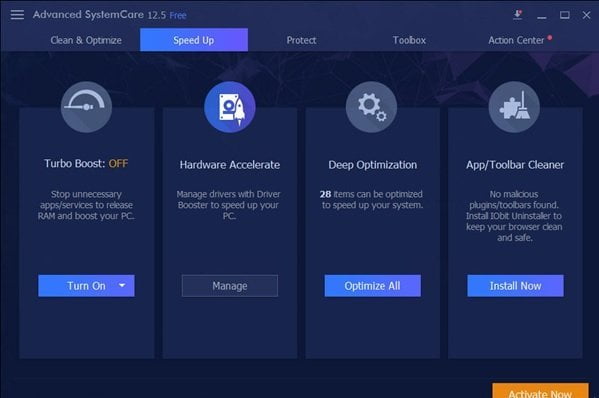
Task: Expand the Turn On dropdown arrow
Action: coord(122,285)
